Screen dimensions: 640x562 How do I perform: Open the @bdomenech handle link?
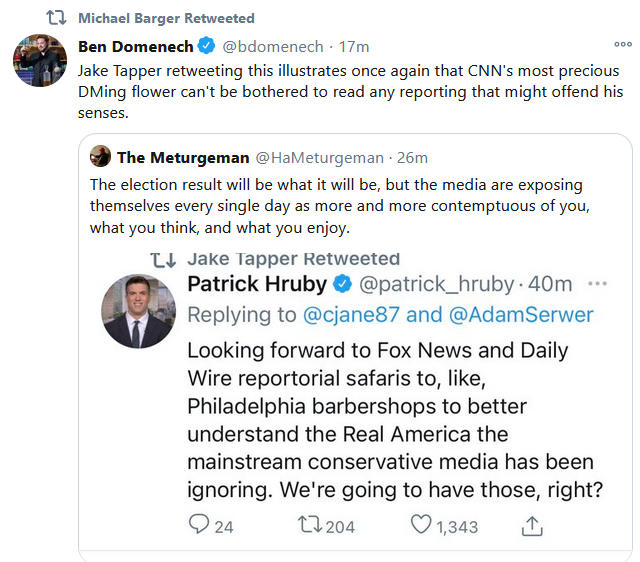tap(275, 46)
